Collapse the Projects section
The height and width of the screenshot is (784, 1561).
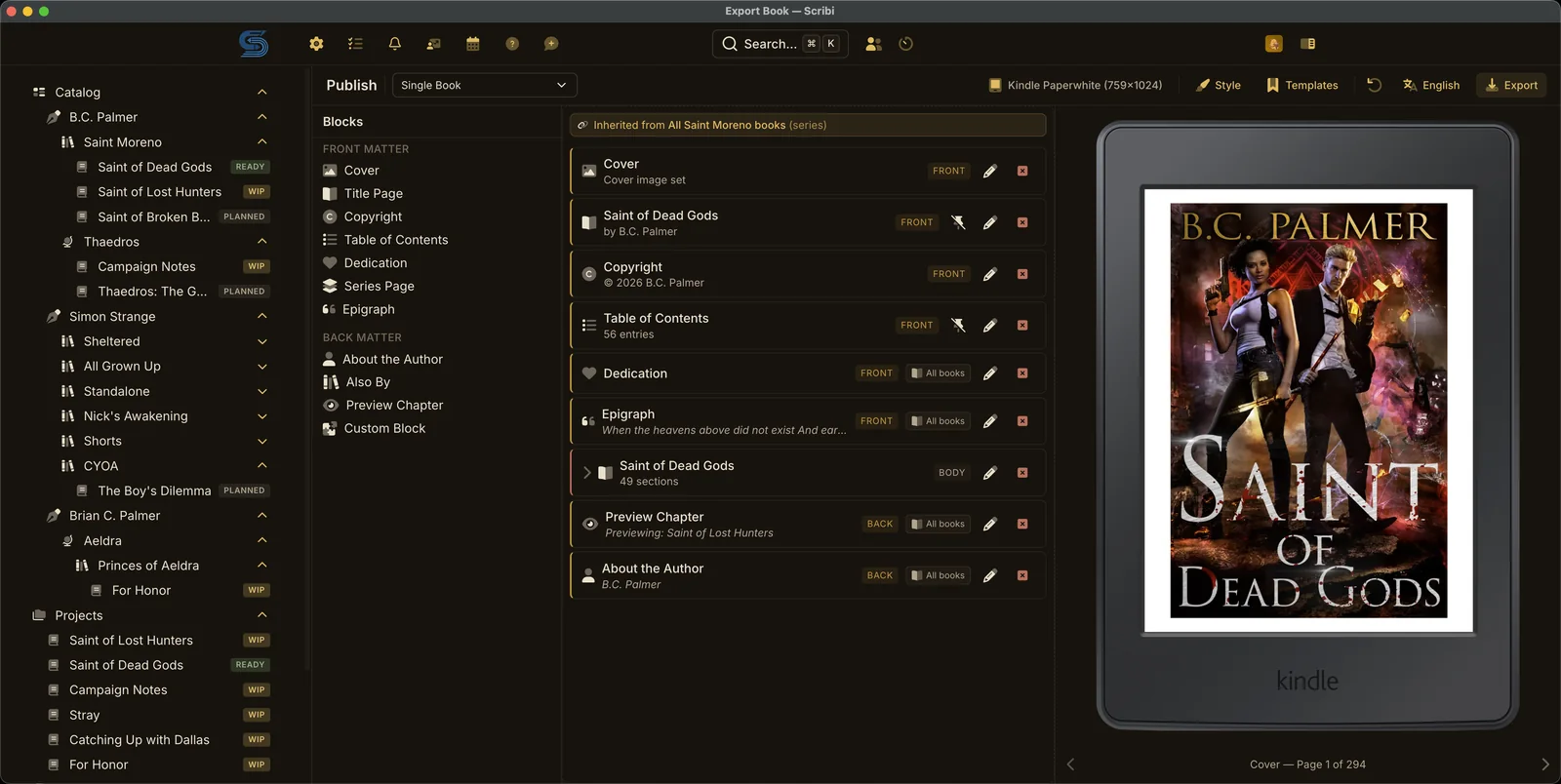tap(261, 615)
